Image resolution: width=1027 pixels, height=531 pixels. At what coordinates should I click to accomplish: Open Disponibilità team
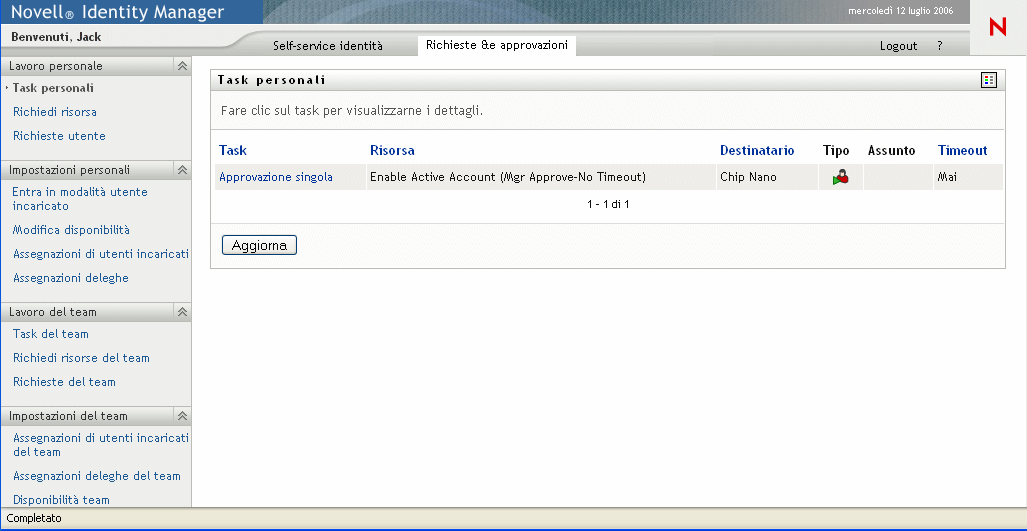coord(61,500)
